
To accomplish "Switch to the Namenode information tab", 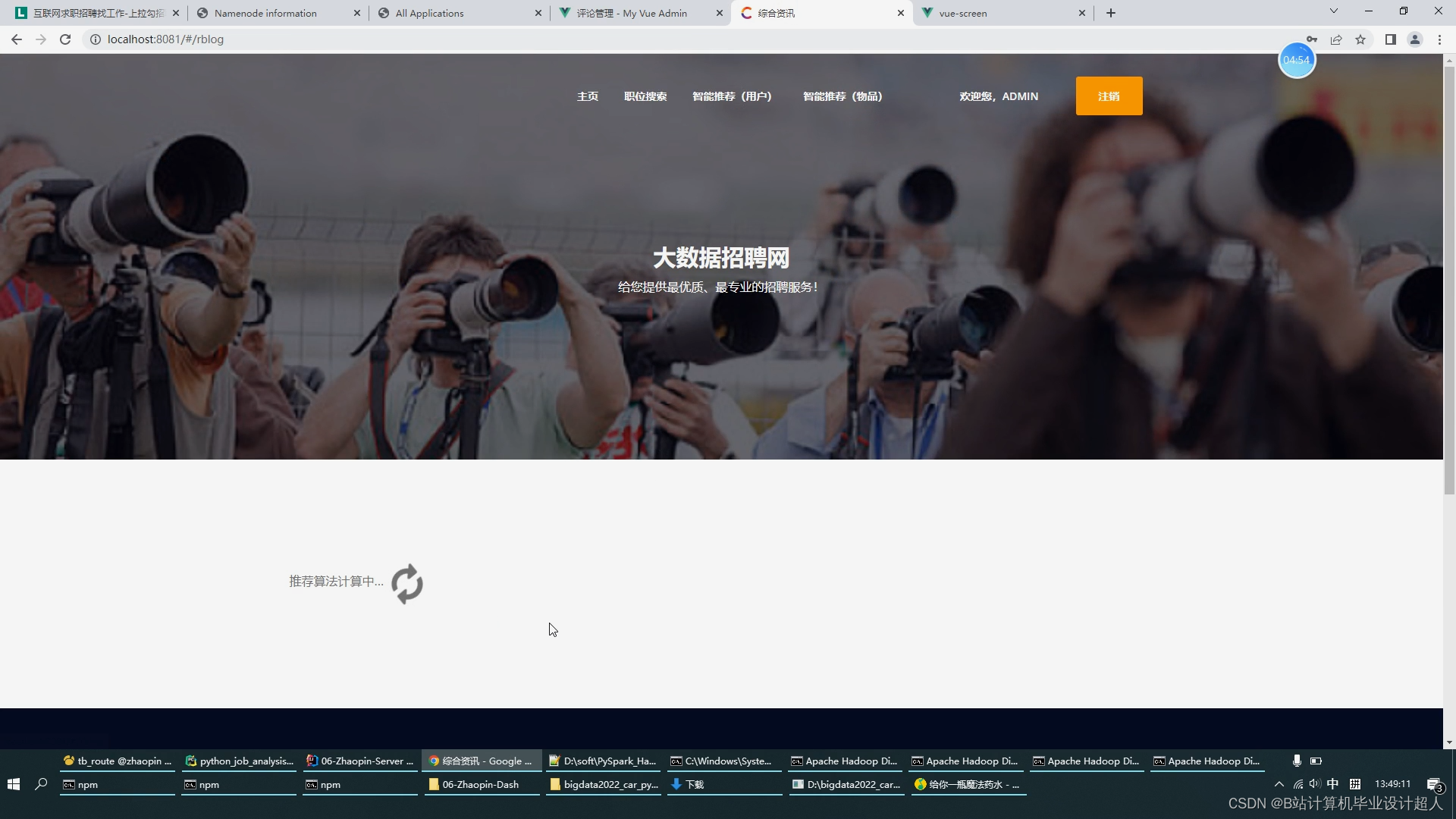I will (x=265, y=13).
